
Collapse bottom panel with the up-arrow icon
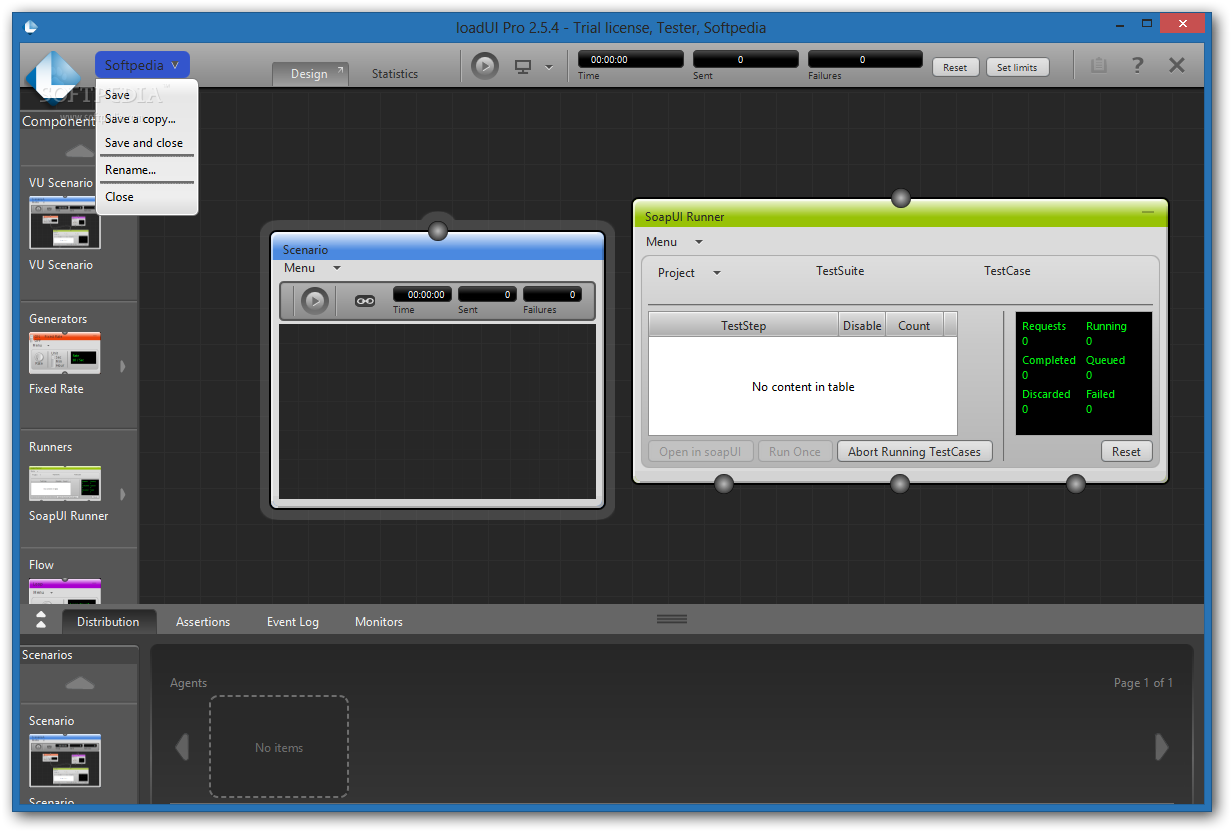click(41, 619)
